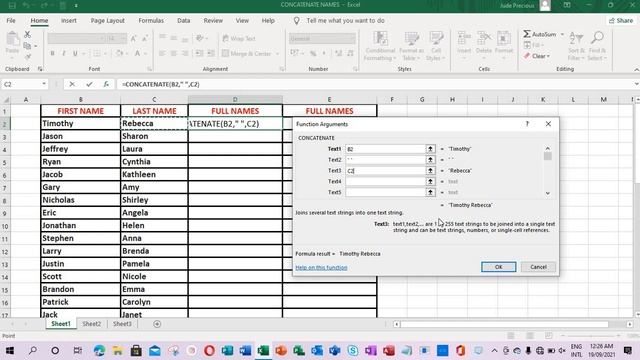Open Opera browser from the taskbar
This screenshot has width=640, height=360.
[x=209, y=351]
